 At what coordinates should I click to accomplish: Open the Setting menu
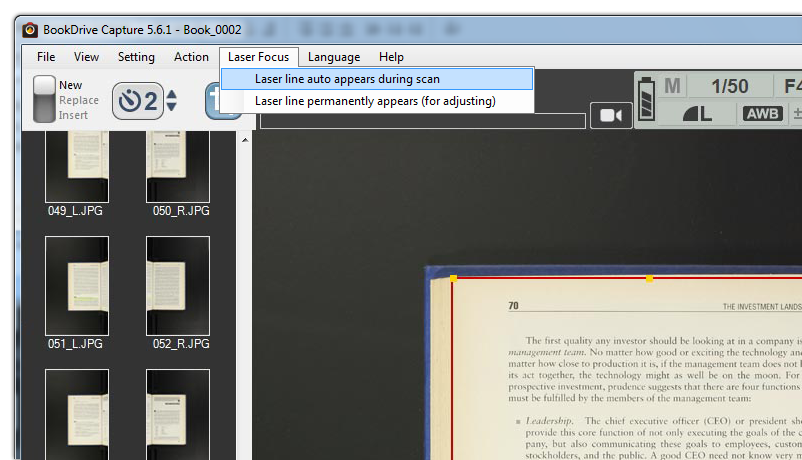[x=136, y=57]
